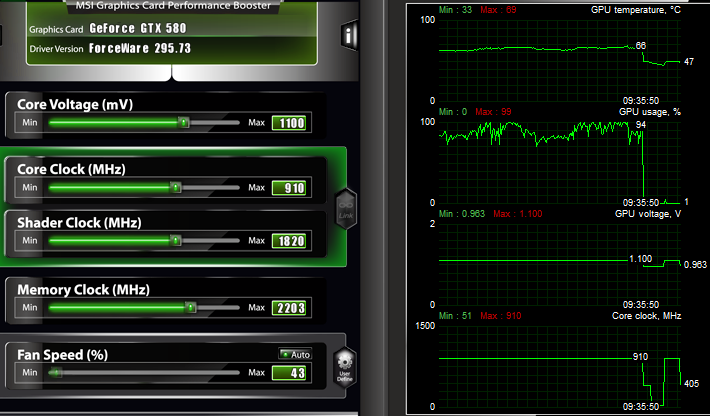The width and height of the screenshot is (713, 416).
Task: Click the GeForce GTX 580 card name
Action: click(x=138, y=28)
